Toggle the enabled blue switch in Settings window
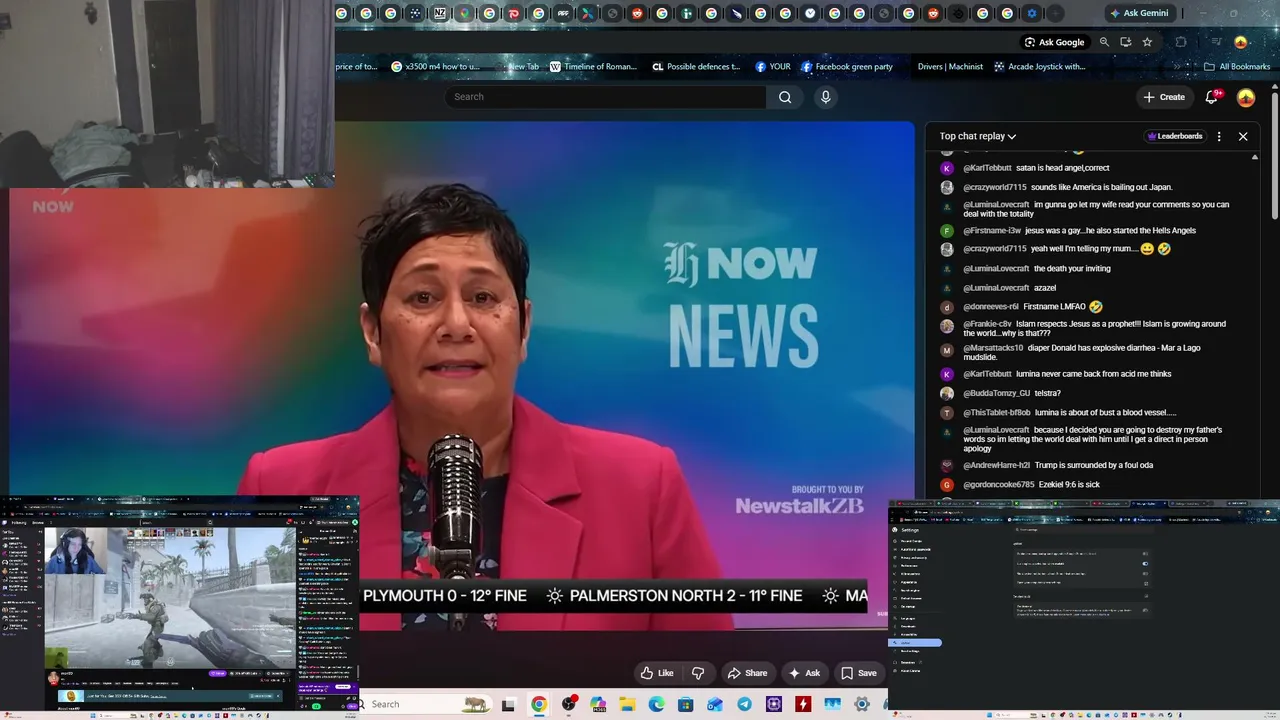The width and height of the screenshot is (1280, 720). pos(1145,563)
